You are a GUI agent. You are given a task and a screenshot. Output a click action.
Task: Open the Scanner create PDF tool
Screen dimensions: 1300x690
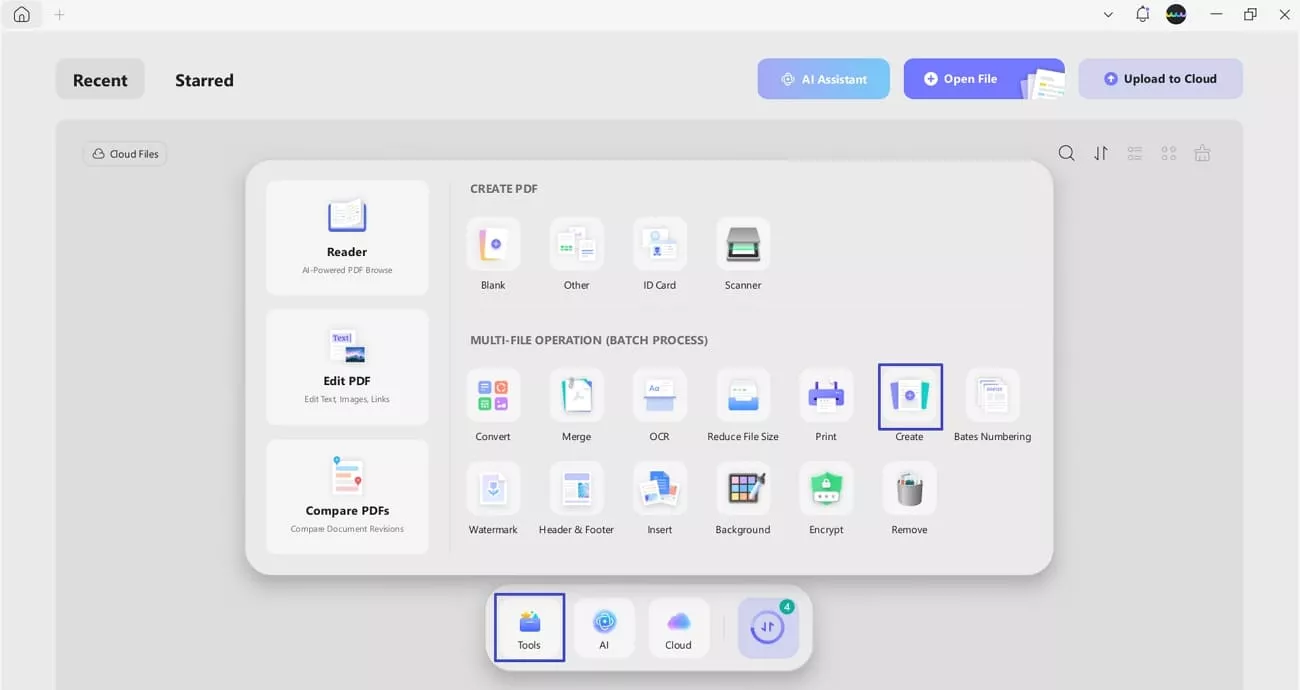click(x=743, y=244)
